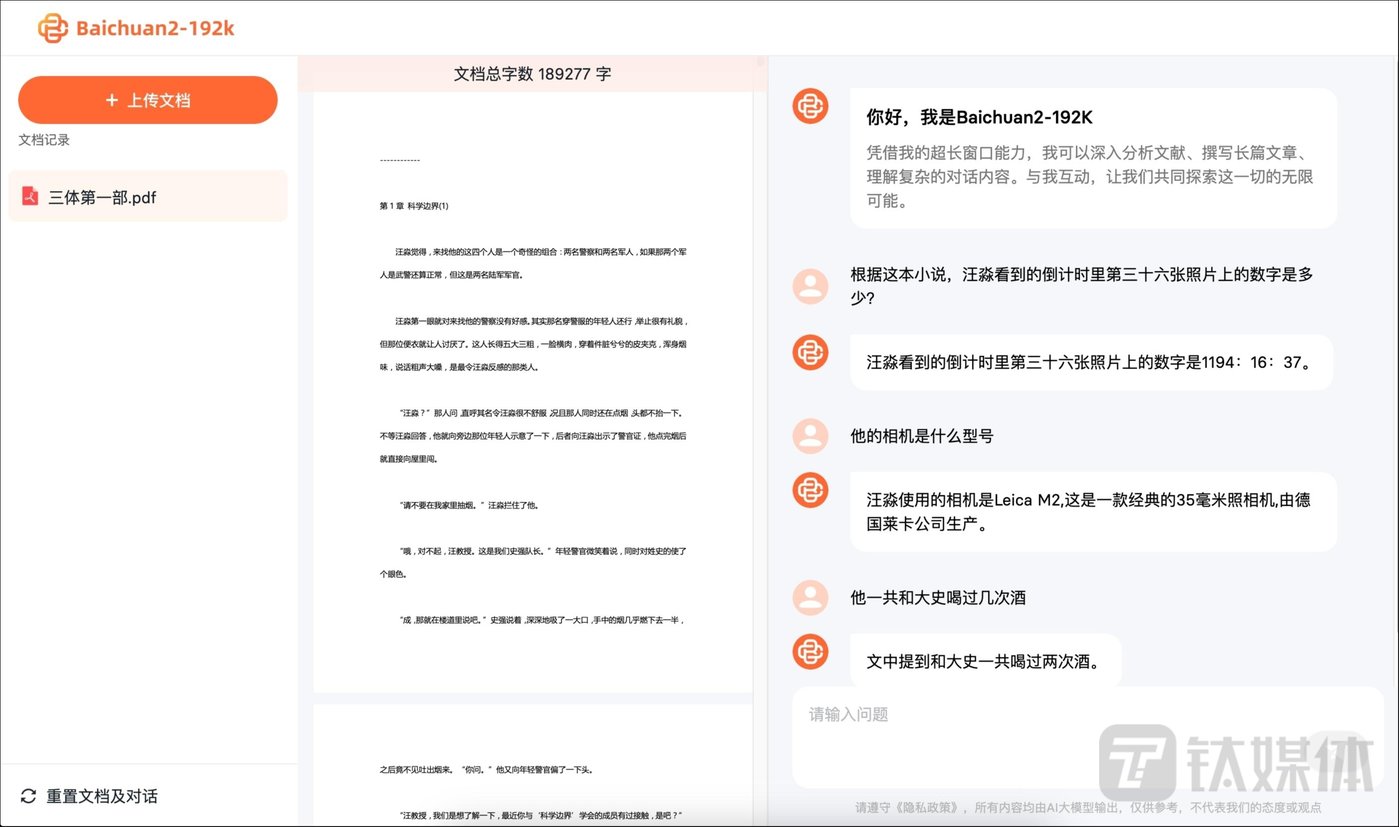This screenshot has width=1399, height=827.
Task: Click the first document preview page
Action: [x=533, y=390]
